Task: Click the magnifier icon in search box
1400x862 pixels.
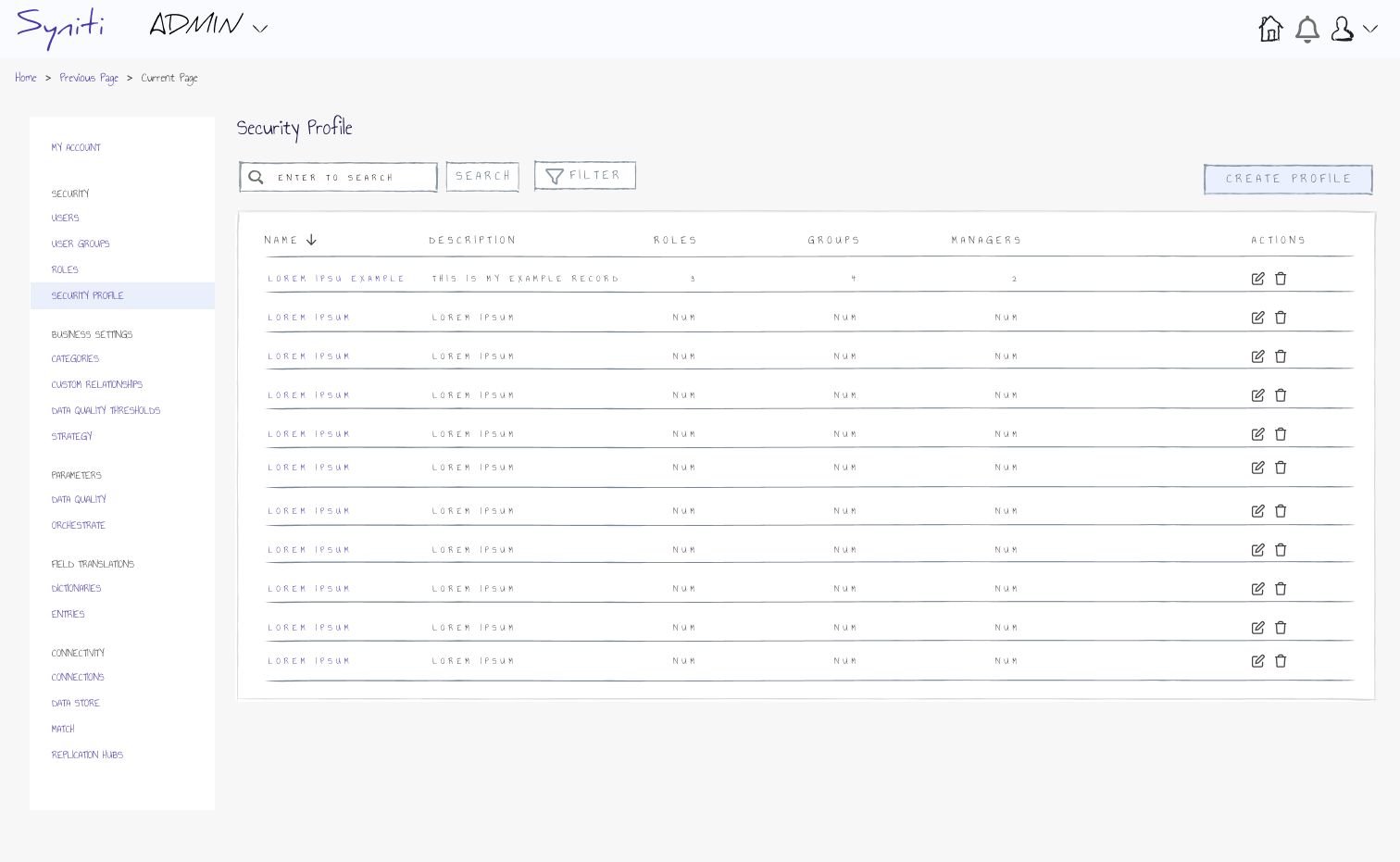Action: point(256,178)
